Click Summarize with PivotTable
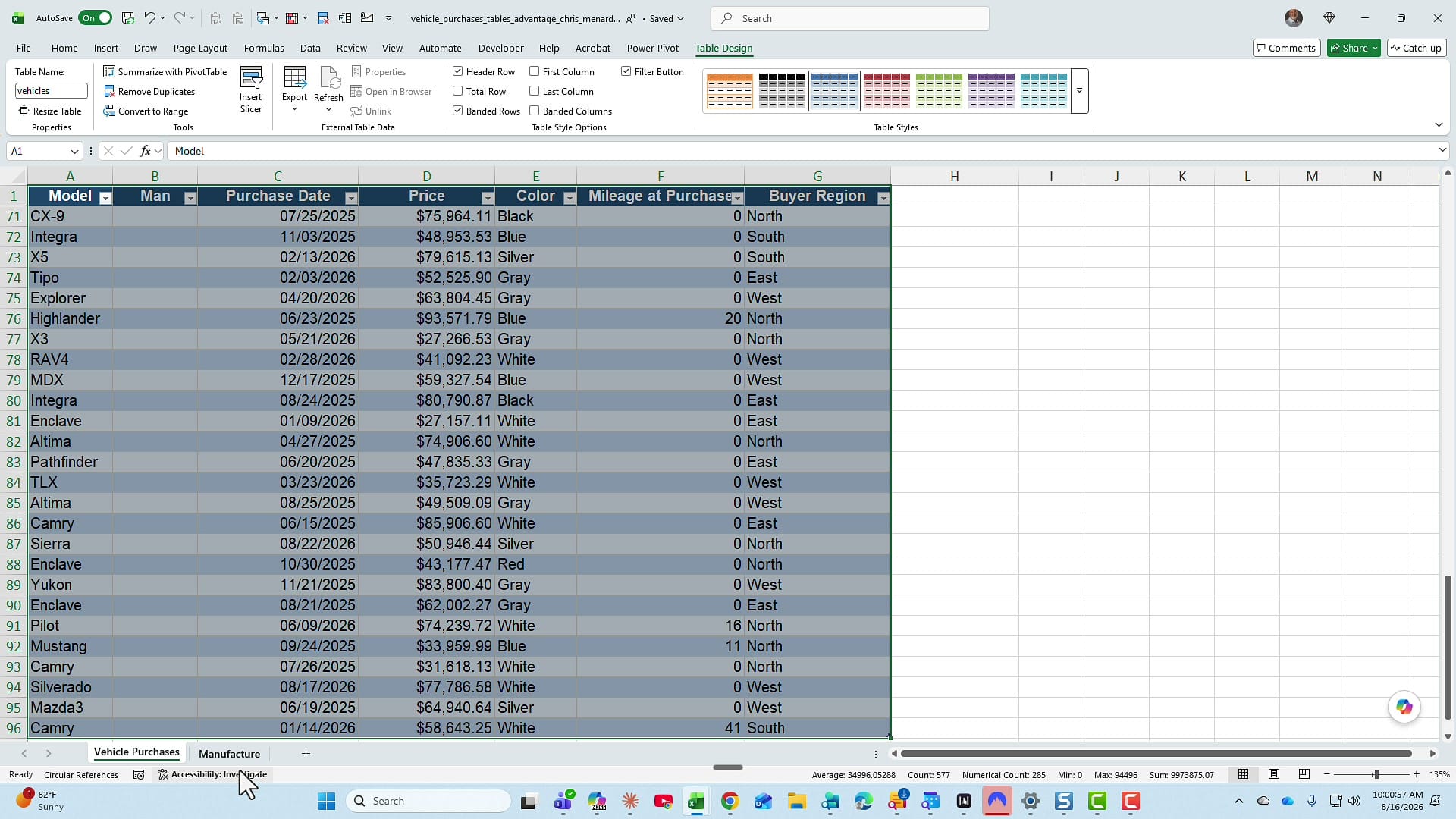Image resolution: width=1456 pixels, height=819 pixels. 165,71
